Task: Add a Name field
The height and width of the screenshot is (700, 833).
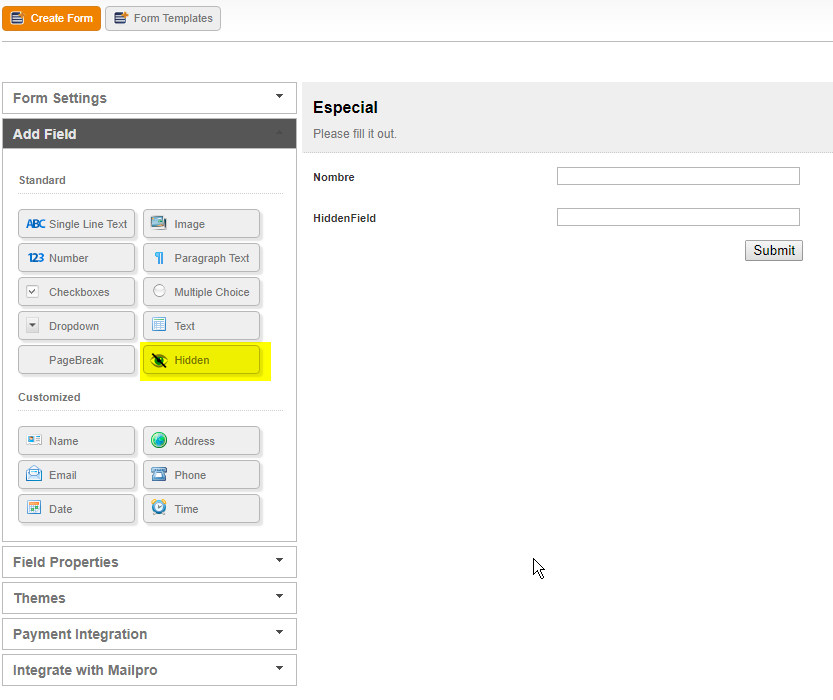Action: [76, 441]
